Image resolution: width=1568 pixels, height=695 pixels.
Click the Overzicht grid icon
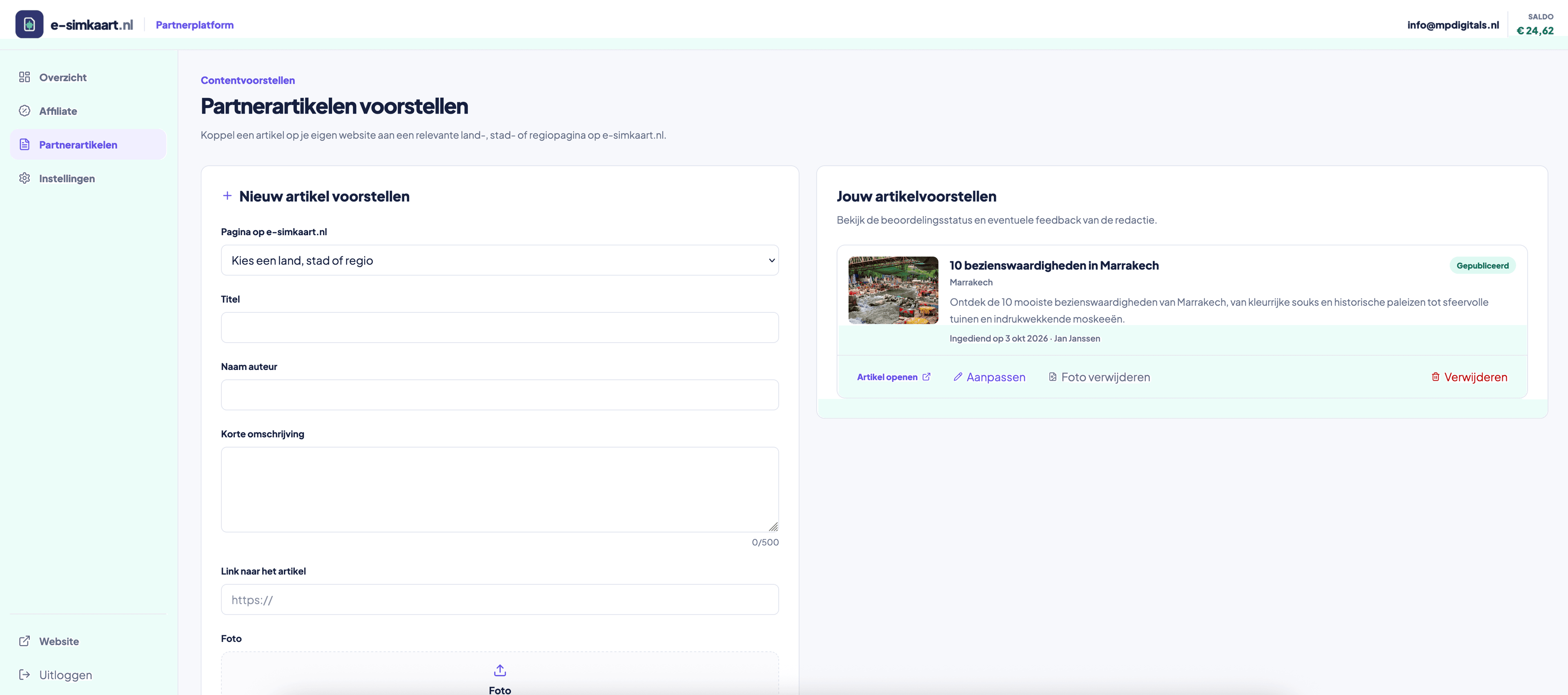pyautogui.click(x=24, y=77)
